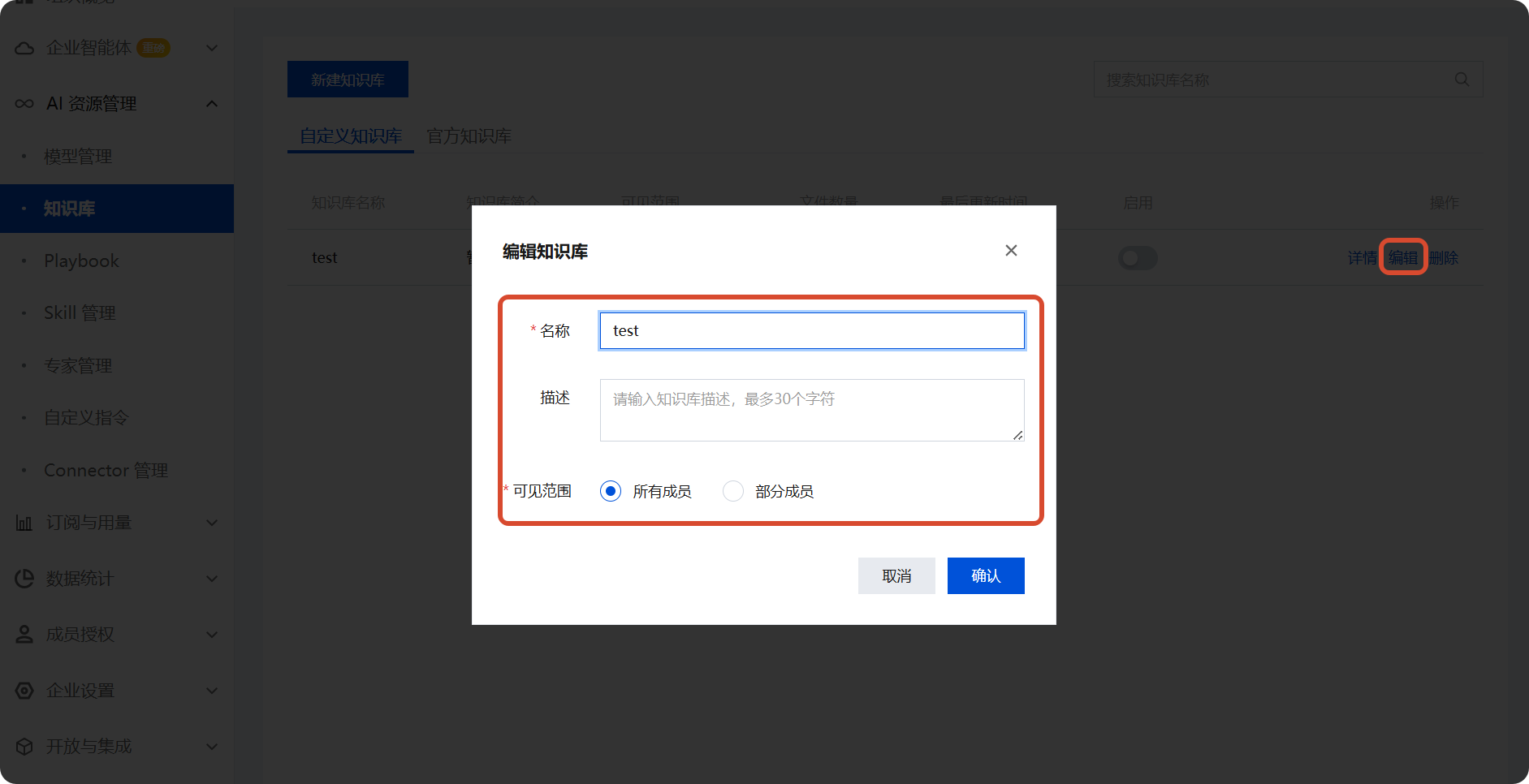Collapse the AI 资源管理 chevron

coord(212,104)
